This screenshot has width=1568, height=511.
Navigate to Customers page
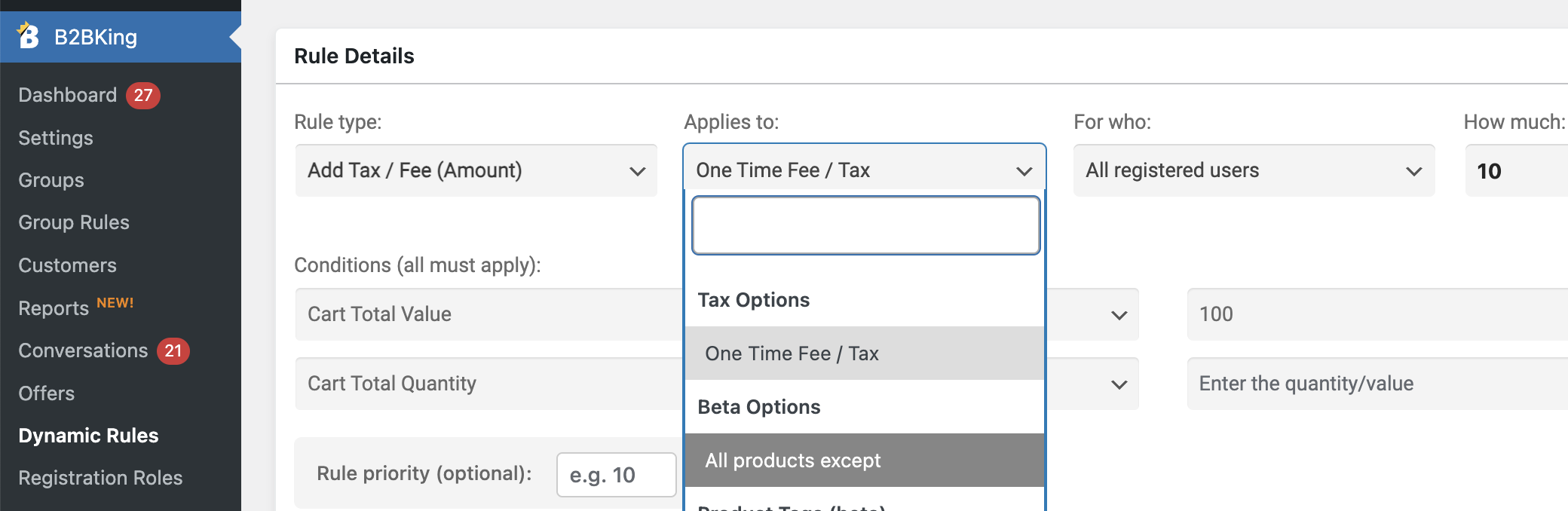67,265
